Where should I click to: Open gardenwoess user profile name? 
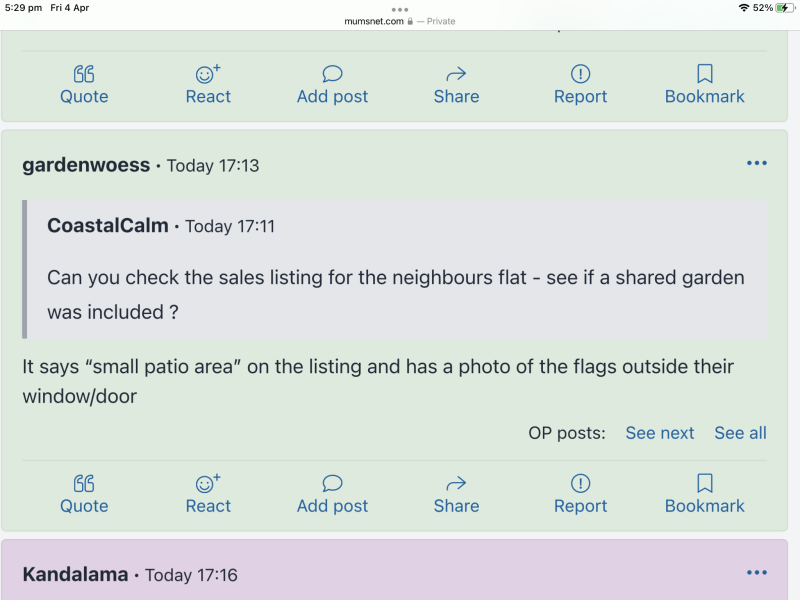click(x=86, y=165)
